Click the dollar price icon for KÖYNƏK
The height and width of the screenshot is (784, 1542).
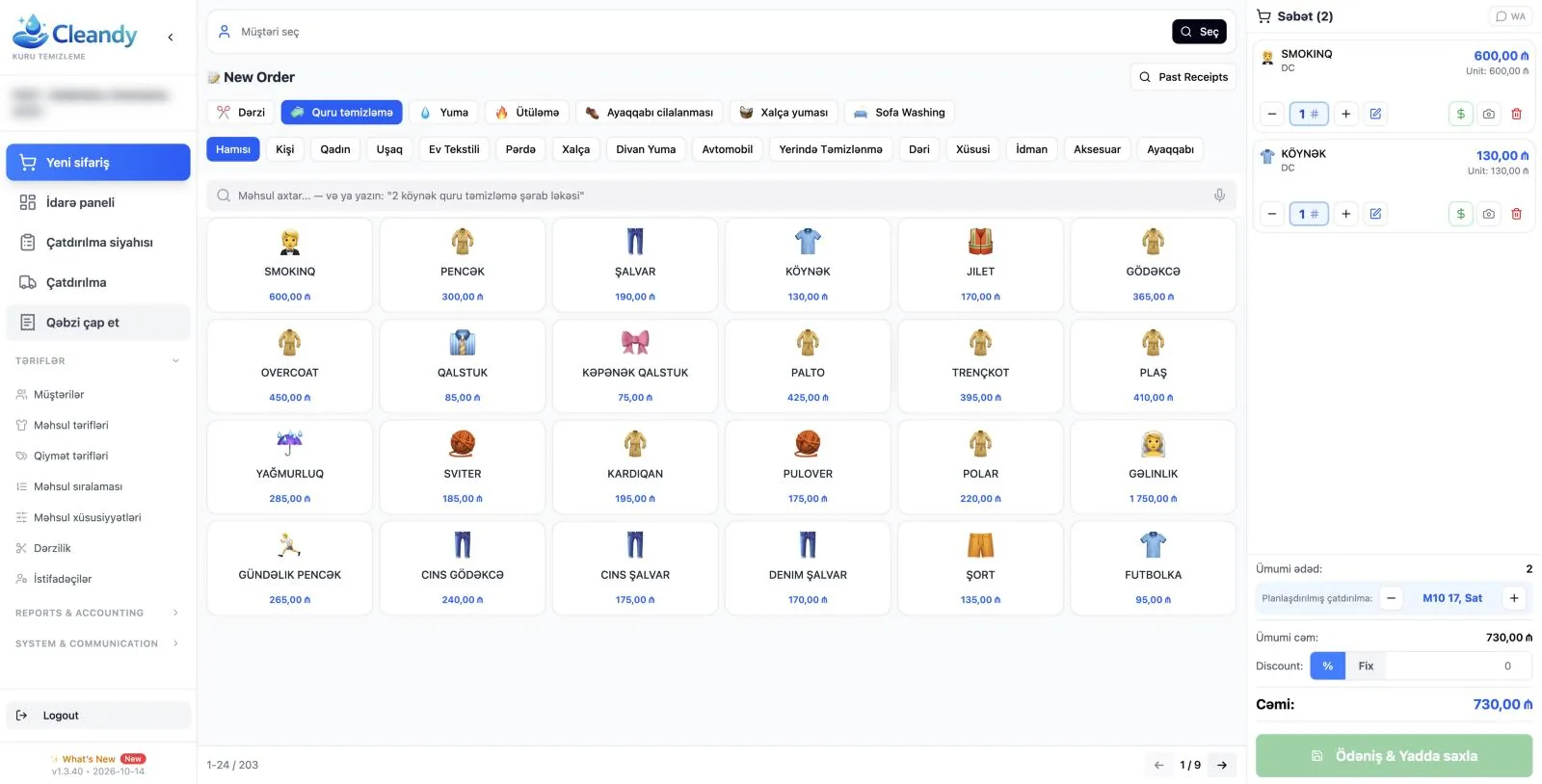click(1460, 214)
